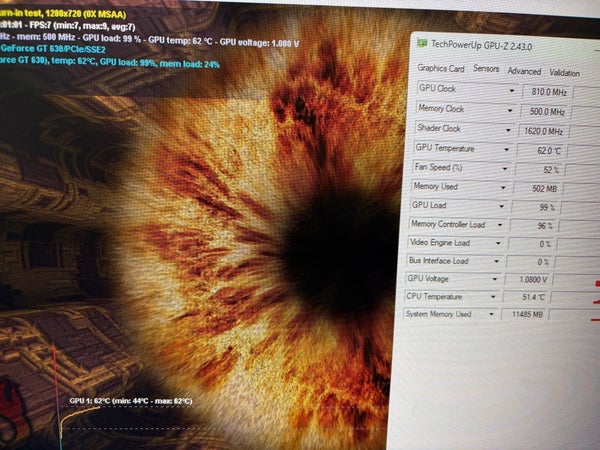Open the Memory Controller Load dropdown
This screenshot has height=450, width=600.
coord(499,225)
